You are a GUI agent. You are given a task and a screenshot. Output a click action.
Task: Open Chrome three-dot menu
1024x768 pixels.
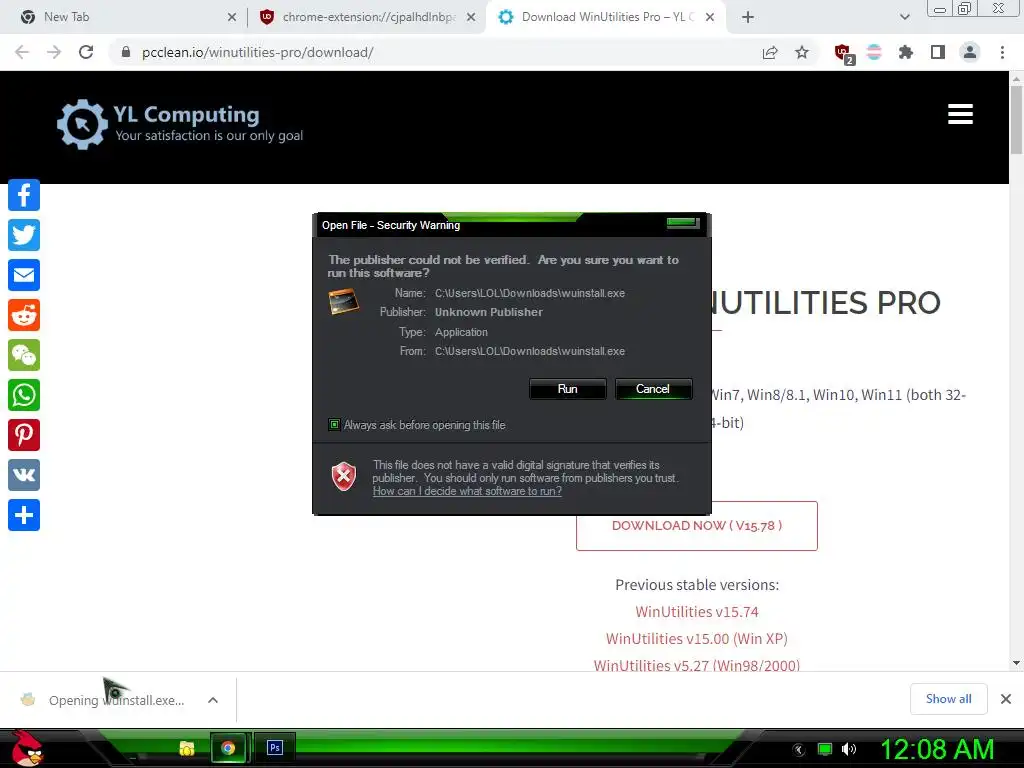(1002, 52)
